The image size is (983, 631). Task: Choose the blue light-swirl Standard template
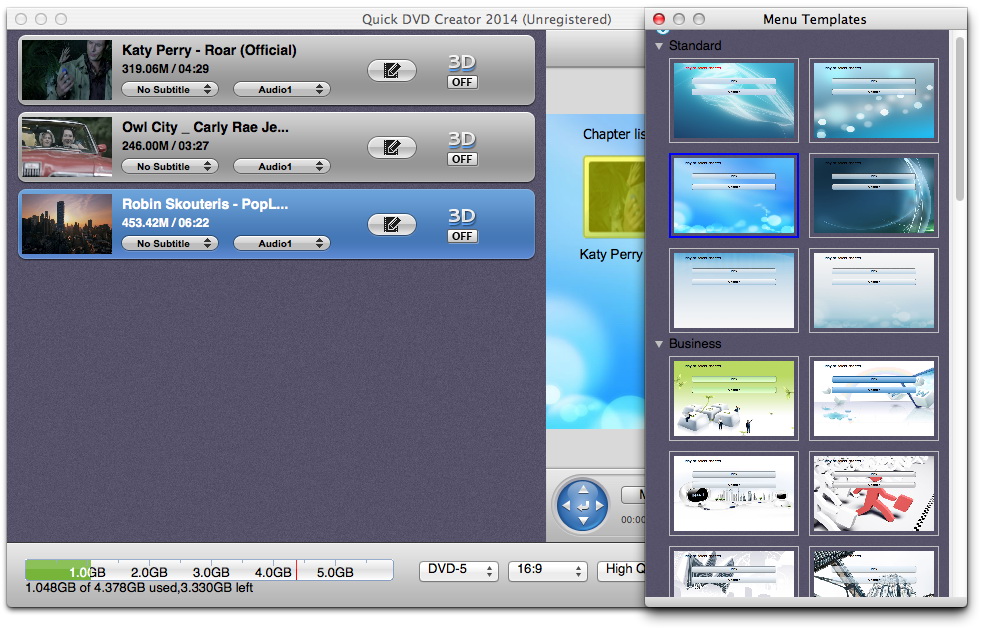click(733, 100)
